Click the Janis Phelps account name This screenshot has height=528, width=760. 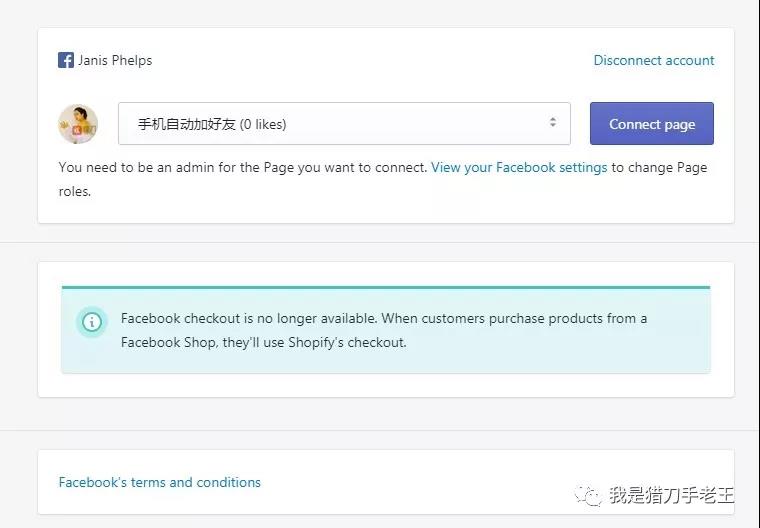pos(115,60)
